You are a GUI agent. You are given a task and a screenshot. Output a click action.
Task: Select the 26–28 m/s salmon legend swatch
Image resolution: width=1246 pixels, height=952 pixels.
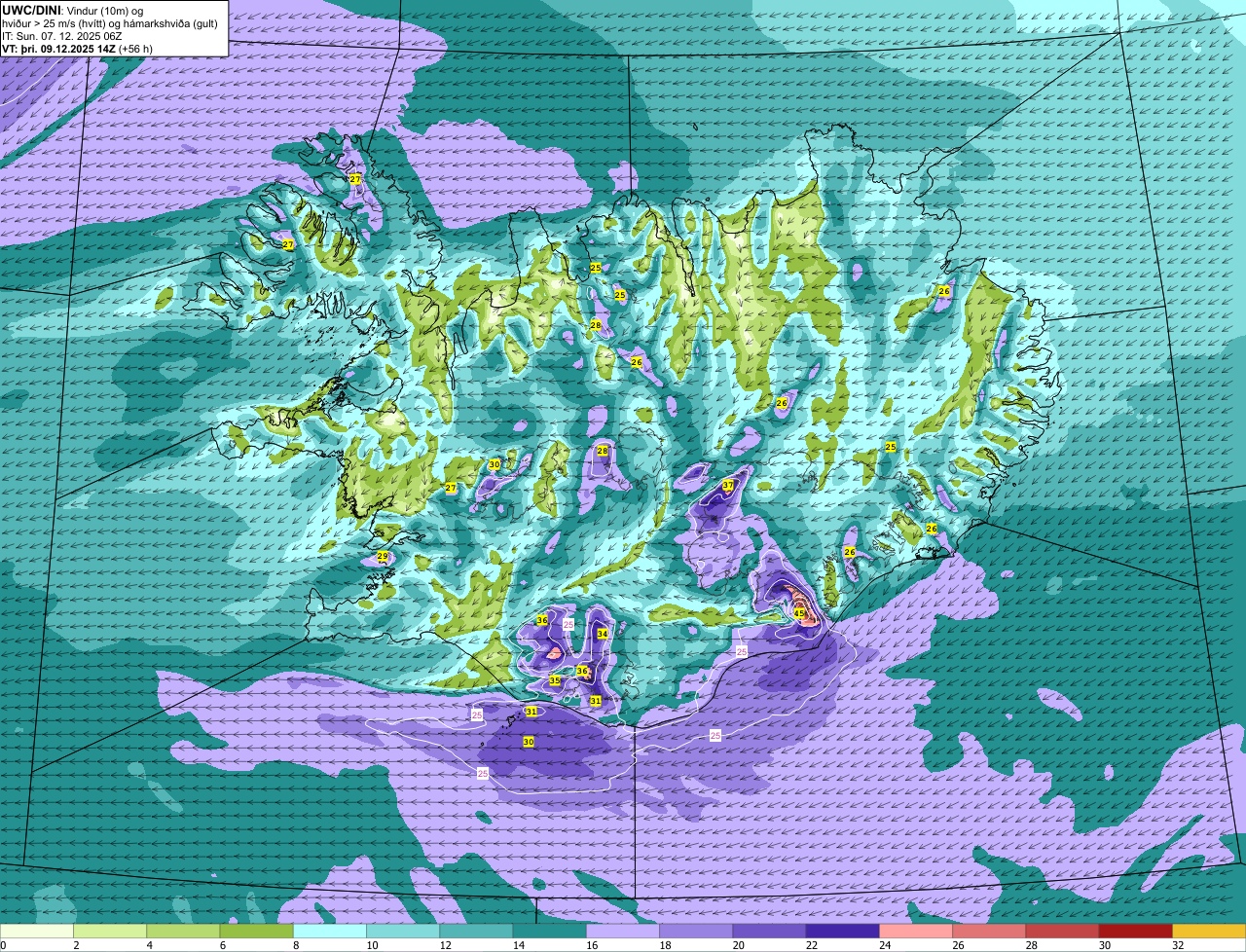tap(989, 932)
